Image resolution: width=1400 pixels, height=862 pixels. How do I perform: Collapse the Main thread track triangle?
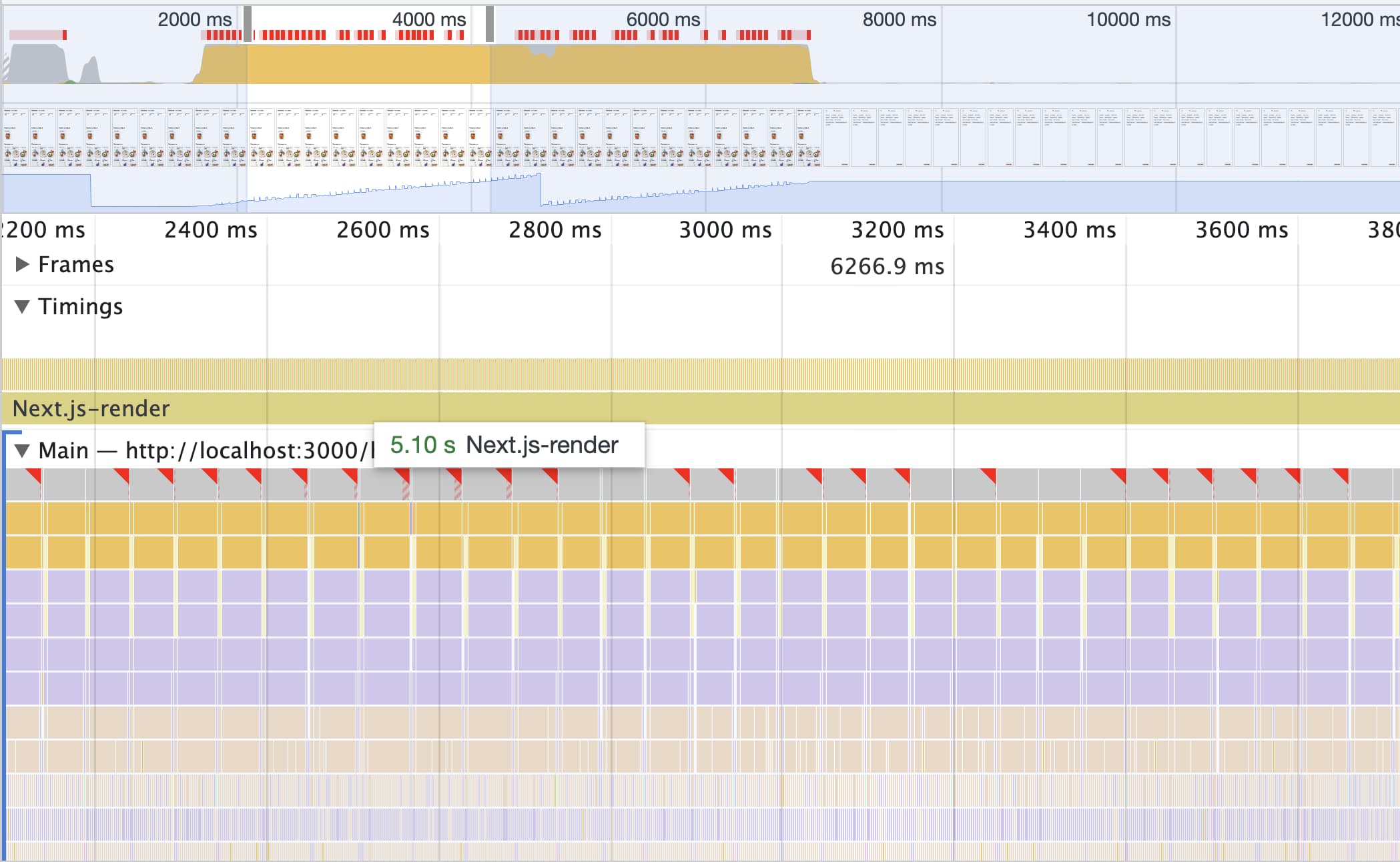(22, 451)
